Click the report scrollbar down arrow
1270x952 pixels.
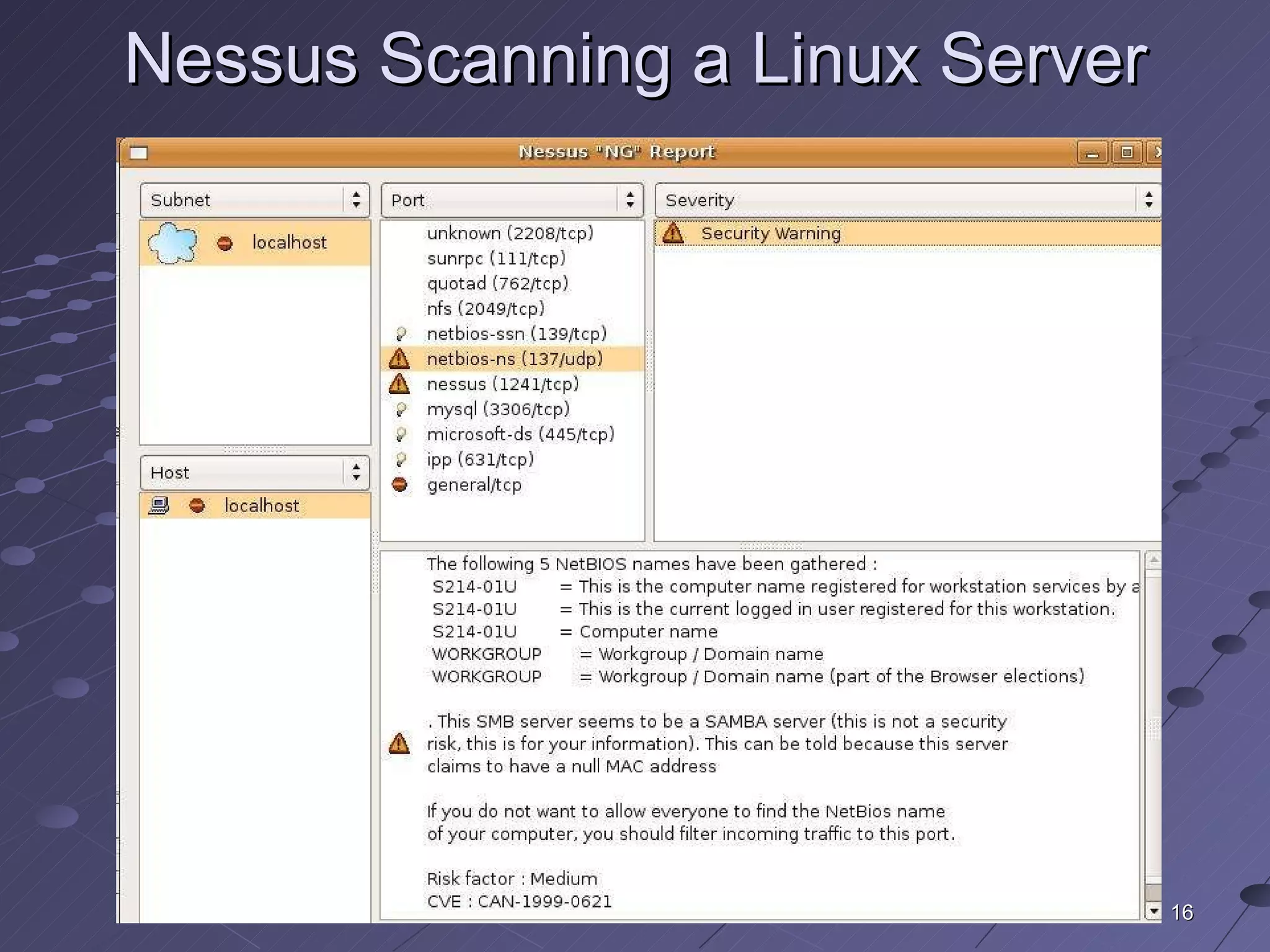(1153, 911)
